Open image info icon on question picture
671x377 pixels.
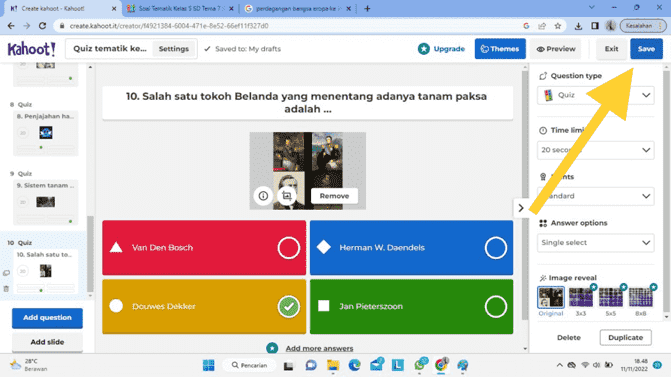pos(263,196)
